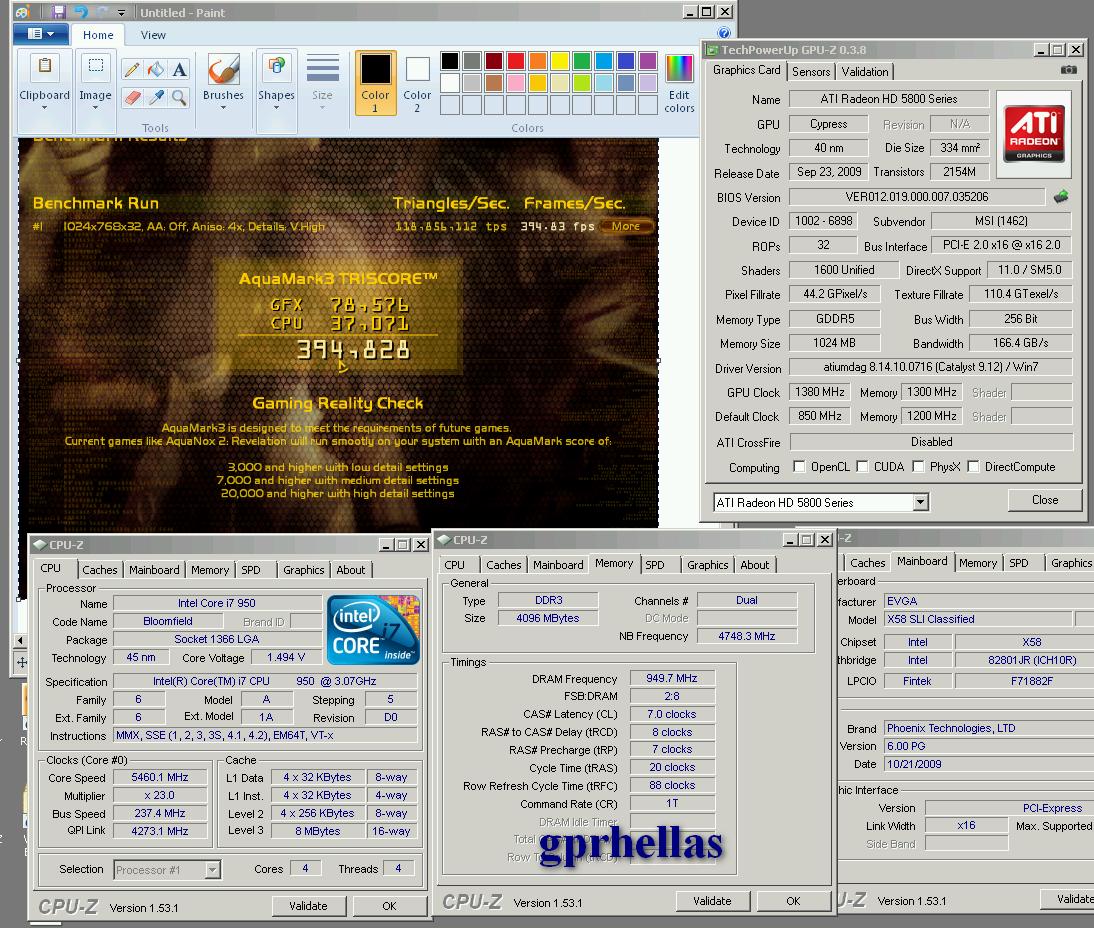Click the GPU-Z screenshot camera icon
The image size is (1094, 928).
(x=1068, y=70)
